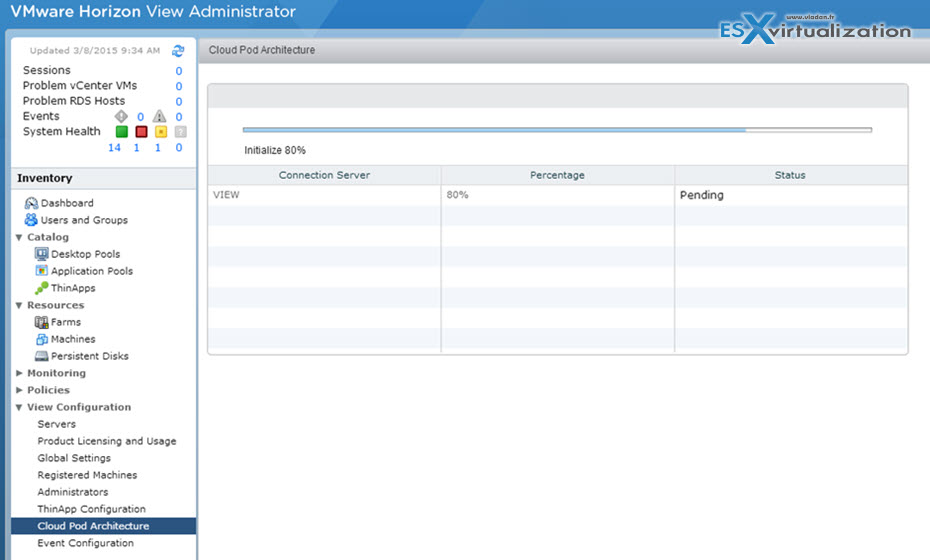
Task: Click the Dashboard icon
Action: click(31, 203)
